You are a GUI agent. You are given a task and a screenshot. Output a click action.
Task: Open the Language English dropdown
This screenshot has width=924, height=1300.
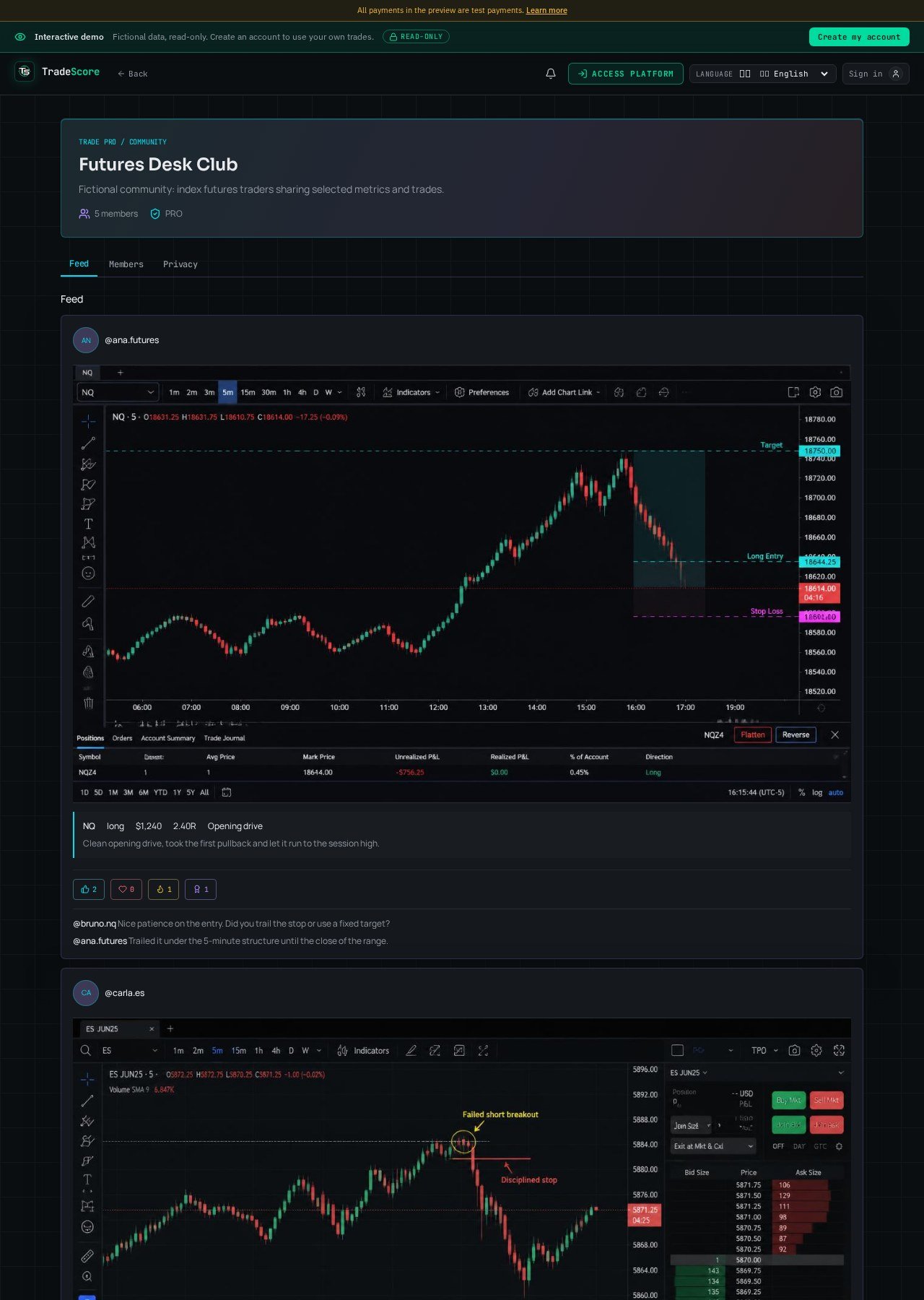tap(763, 74)
